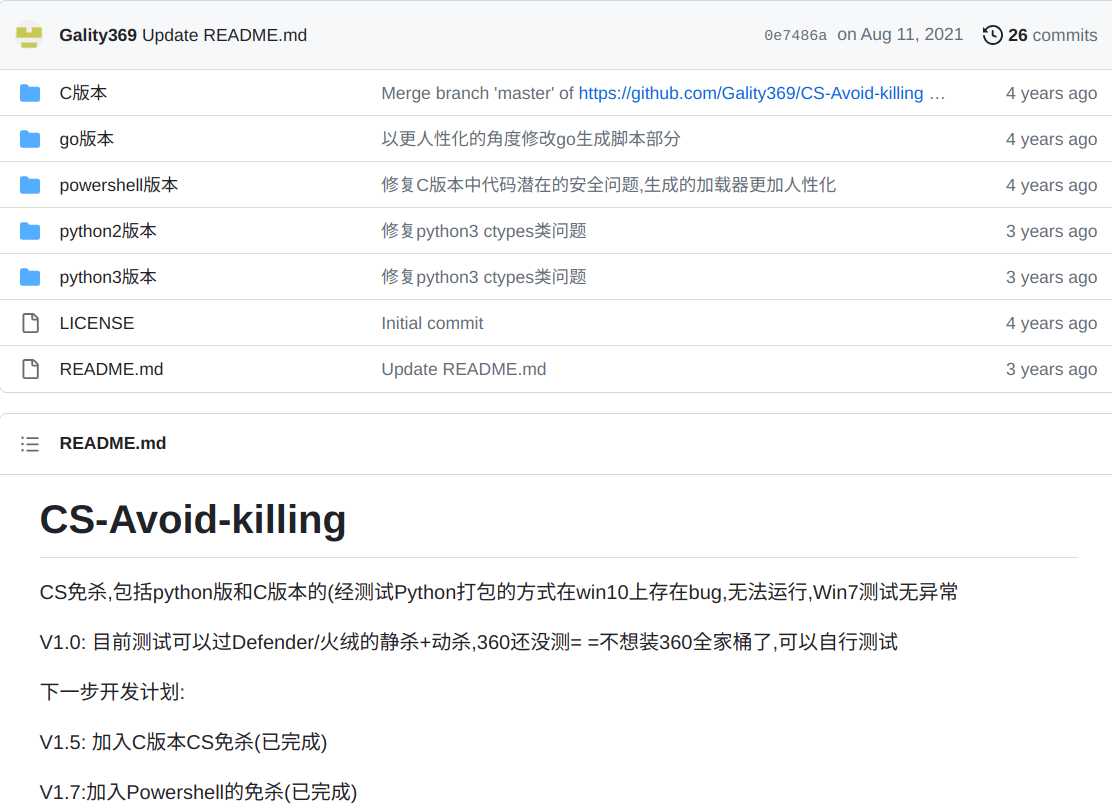Open Gality369 author profile link
Viewport: 1112px width, 811px height.
coord(98,35)
